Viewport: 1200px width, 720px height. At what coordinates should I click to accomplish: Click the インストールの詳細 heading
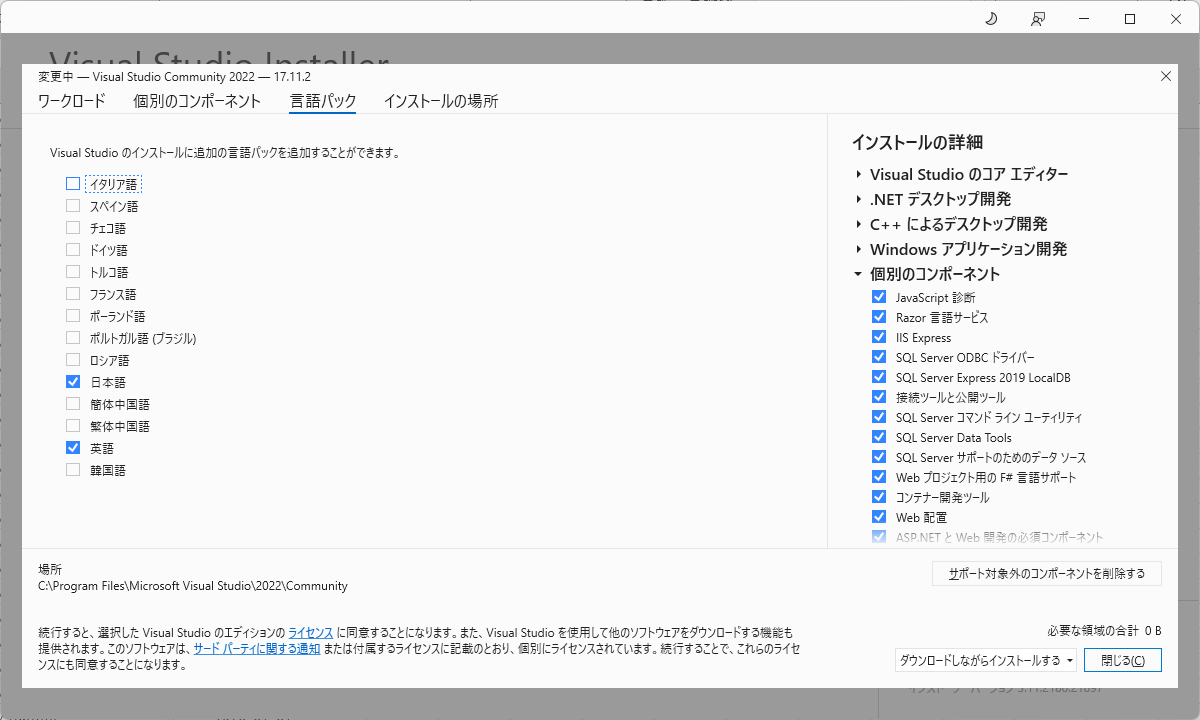tap(917, 142)
